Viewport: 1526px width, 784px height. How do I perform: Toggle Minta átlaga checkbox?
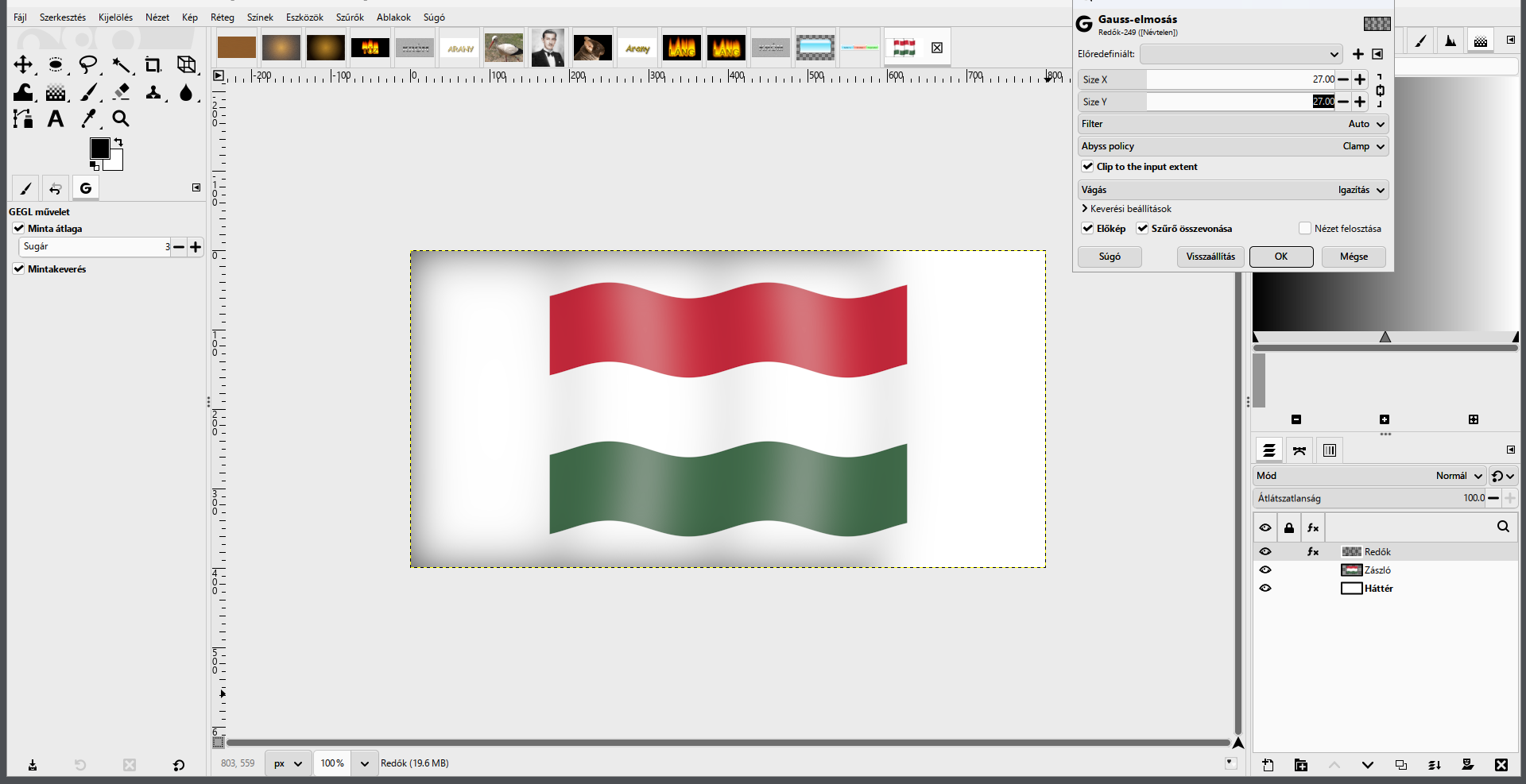coord(18,229)
